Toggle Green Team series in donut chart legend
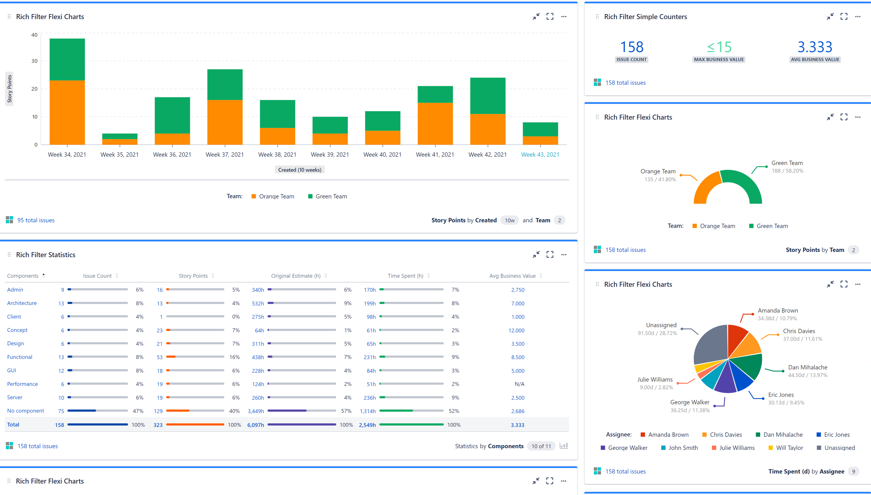871x495 pixels. [769, 226]
